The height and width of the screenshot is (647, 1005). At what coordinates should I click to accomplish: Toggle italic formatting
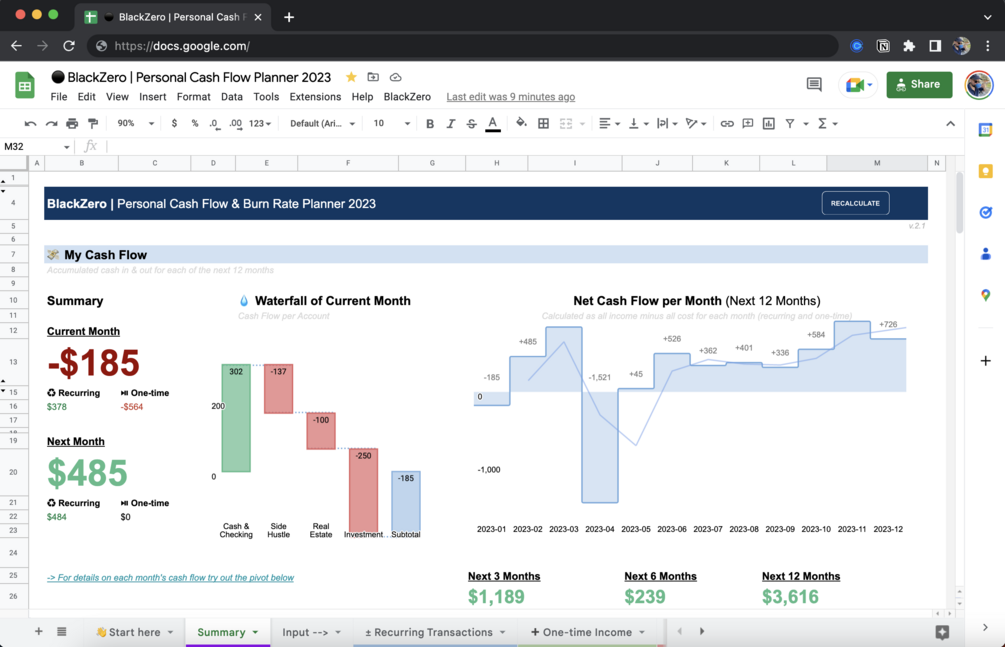point(451,124)
